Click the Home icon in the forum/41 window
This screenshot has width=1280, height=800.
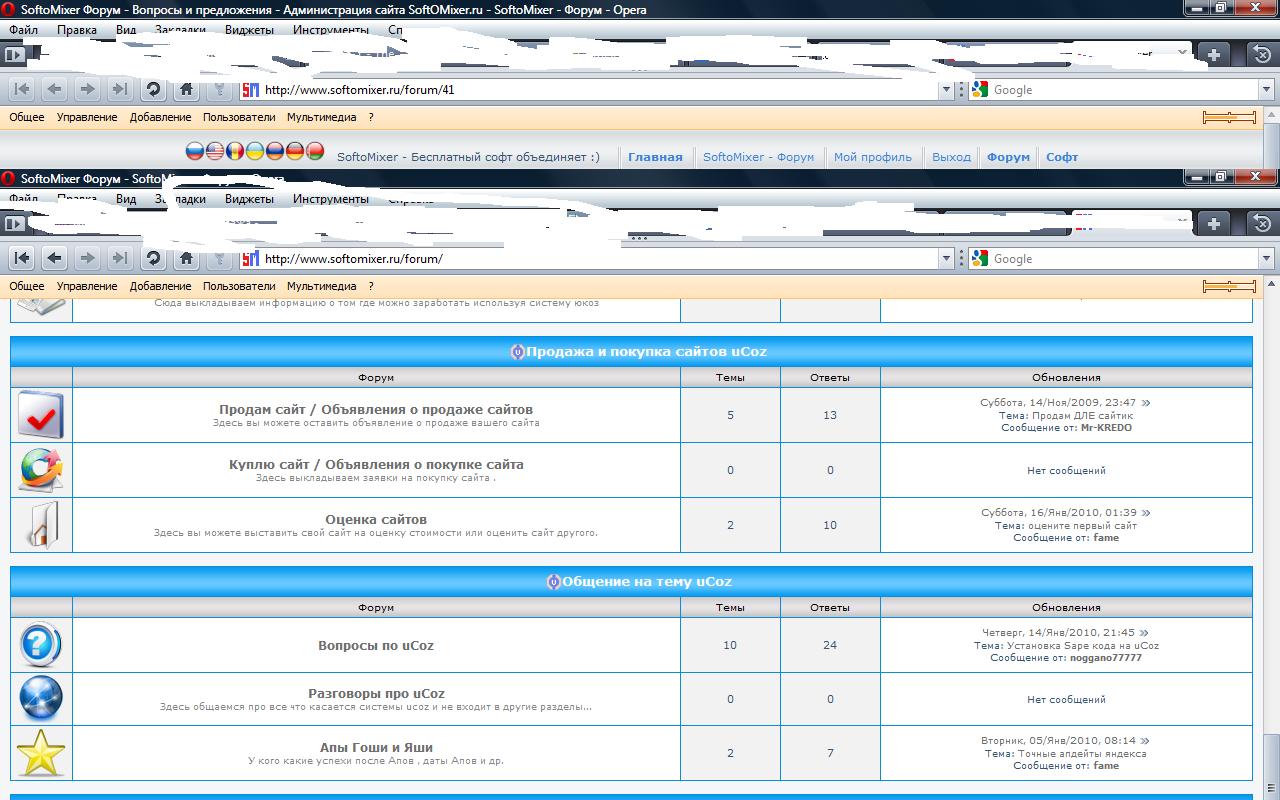(x=186, y=89)
